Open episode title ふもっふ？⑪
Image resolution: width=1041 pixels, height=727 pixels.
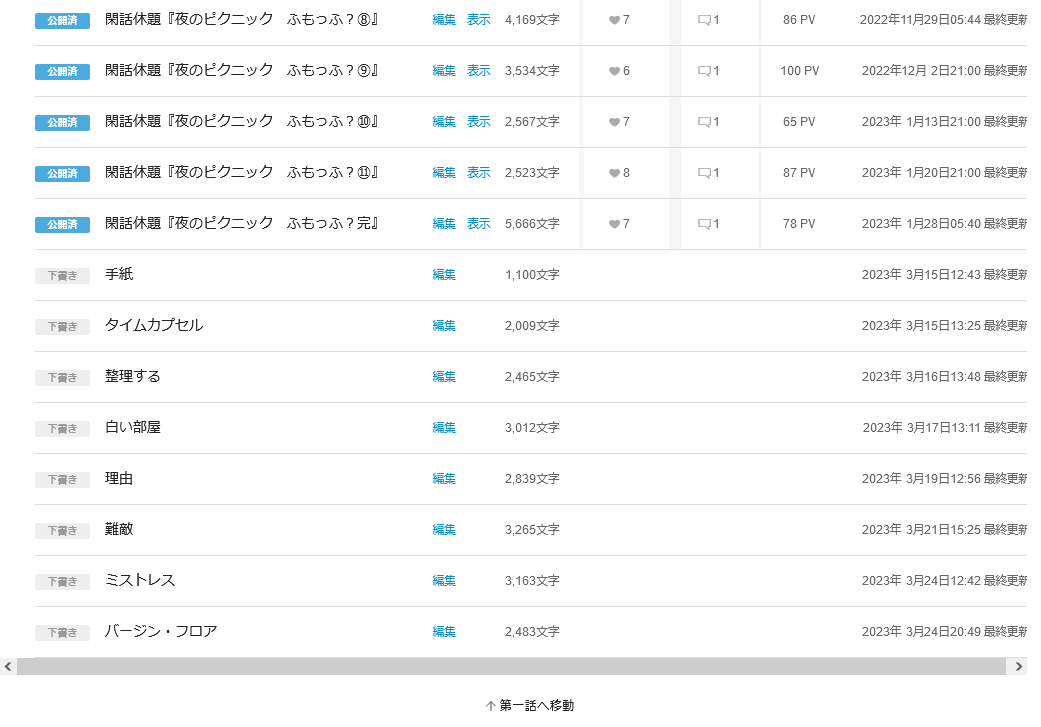point(241,173)
